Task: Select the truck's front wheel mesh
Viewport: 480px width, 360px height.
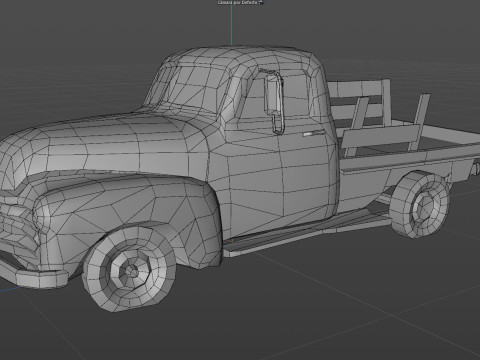Action: pyautogui.click(x=130, y=269)
